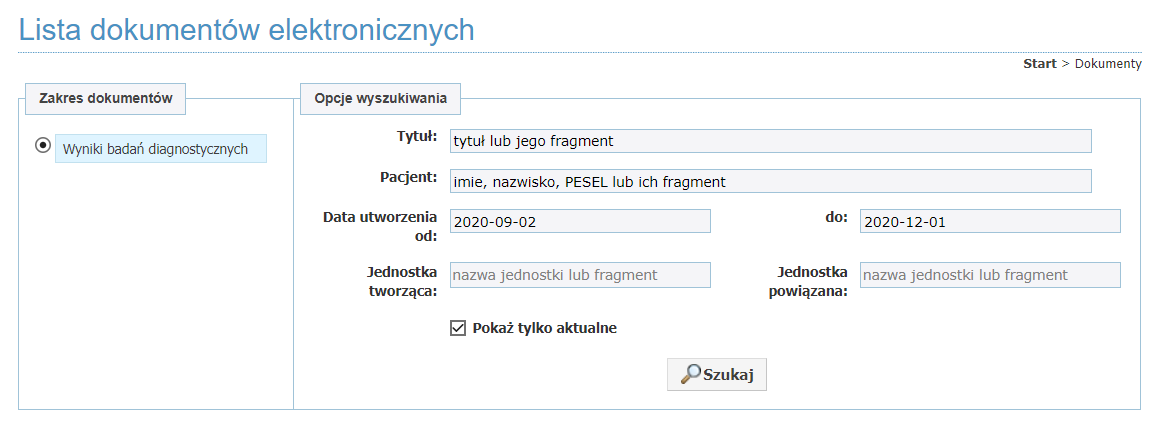Click the magnifying glass icon beside Szukaj
Image resolution: width=1158 pixels, height=430 pixels.
(x=691, y=374)
